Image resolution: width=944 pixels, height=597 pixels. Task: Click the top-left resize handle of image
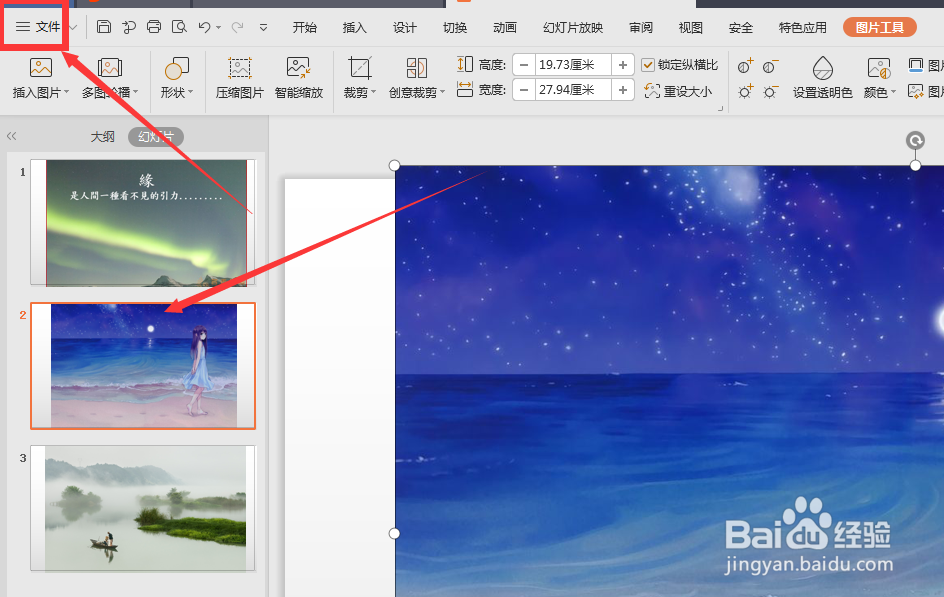(x=394, y=165)
